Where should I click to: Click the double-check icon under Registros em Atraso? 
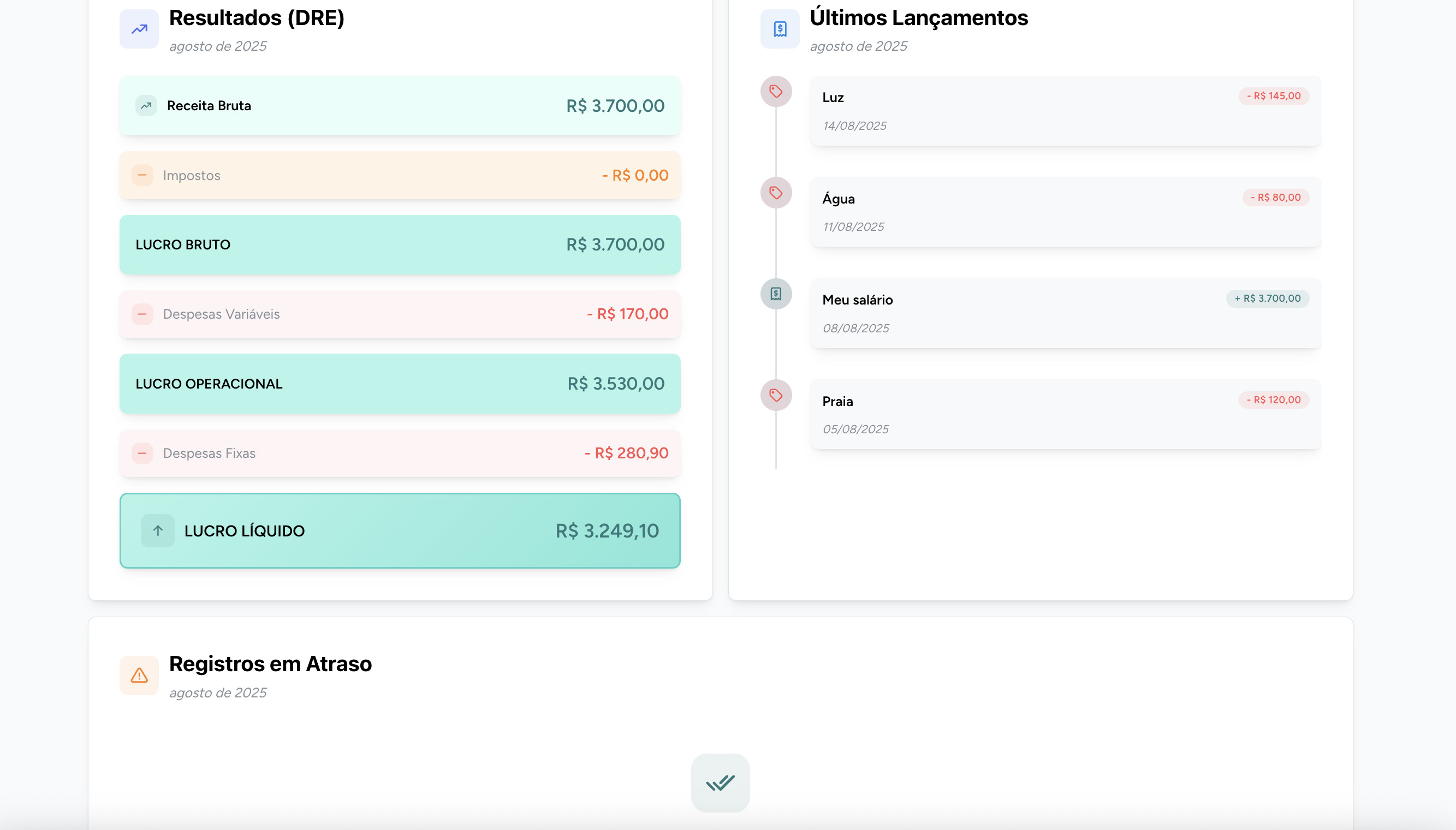tap(720, 782)
